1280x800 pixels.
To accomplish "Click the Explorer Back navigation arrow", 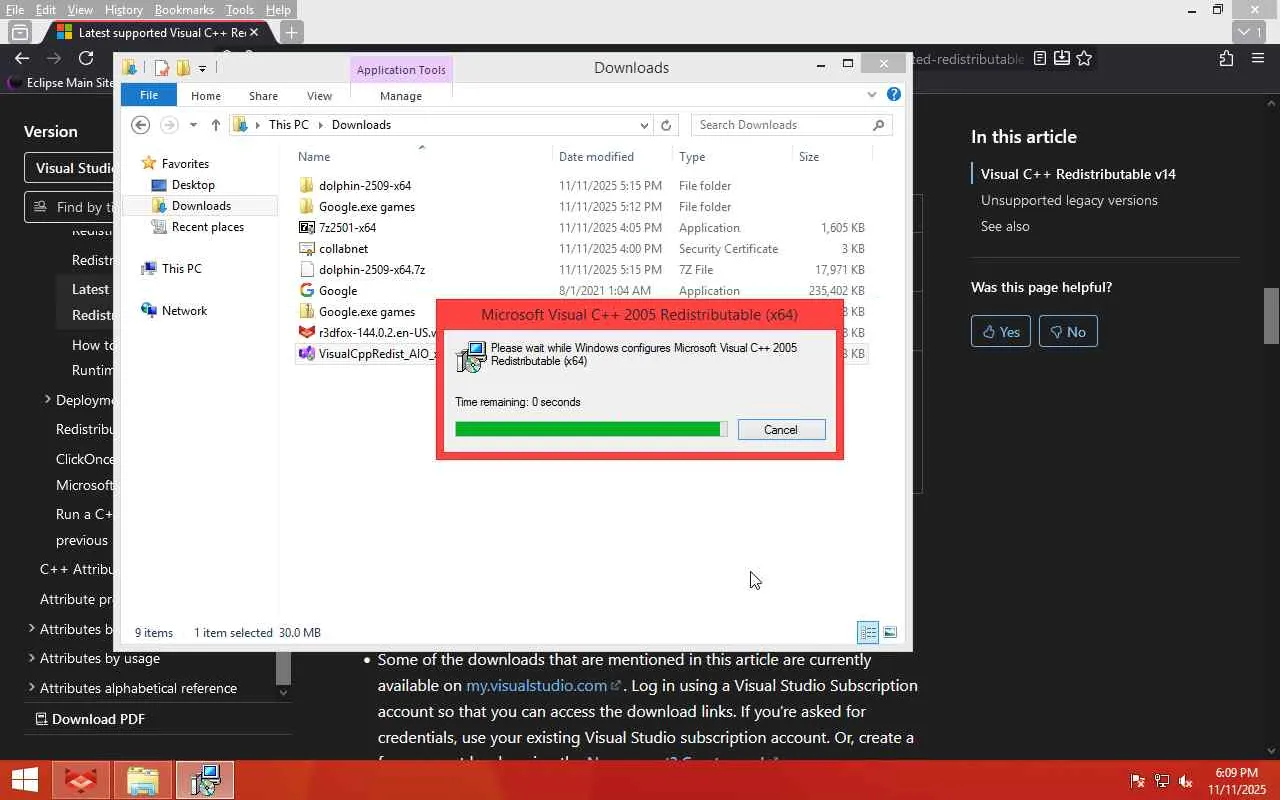I will [141, 125].
